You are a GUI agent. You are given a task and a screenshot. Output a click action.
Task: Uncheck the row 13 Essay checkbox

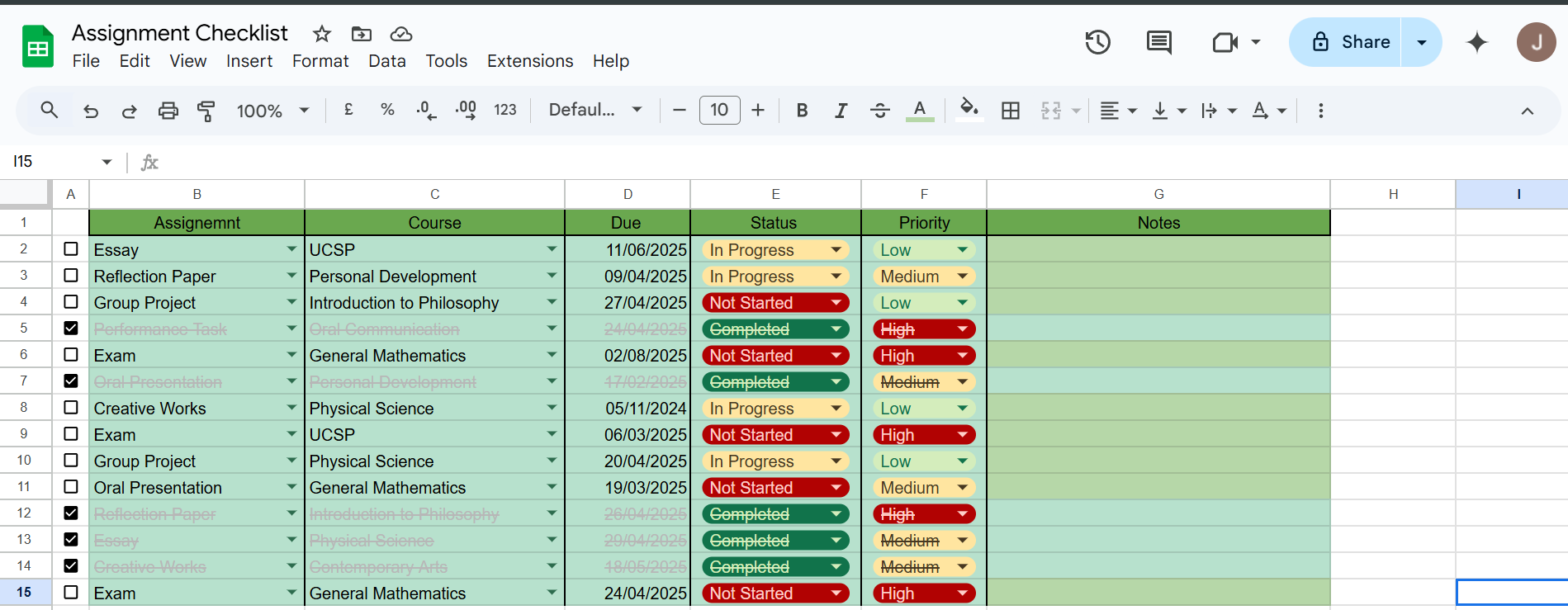(x=71, y=540)
